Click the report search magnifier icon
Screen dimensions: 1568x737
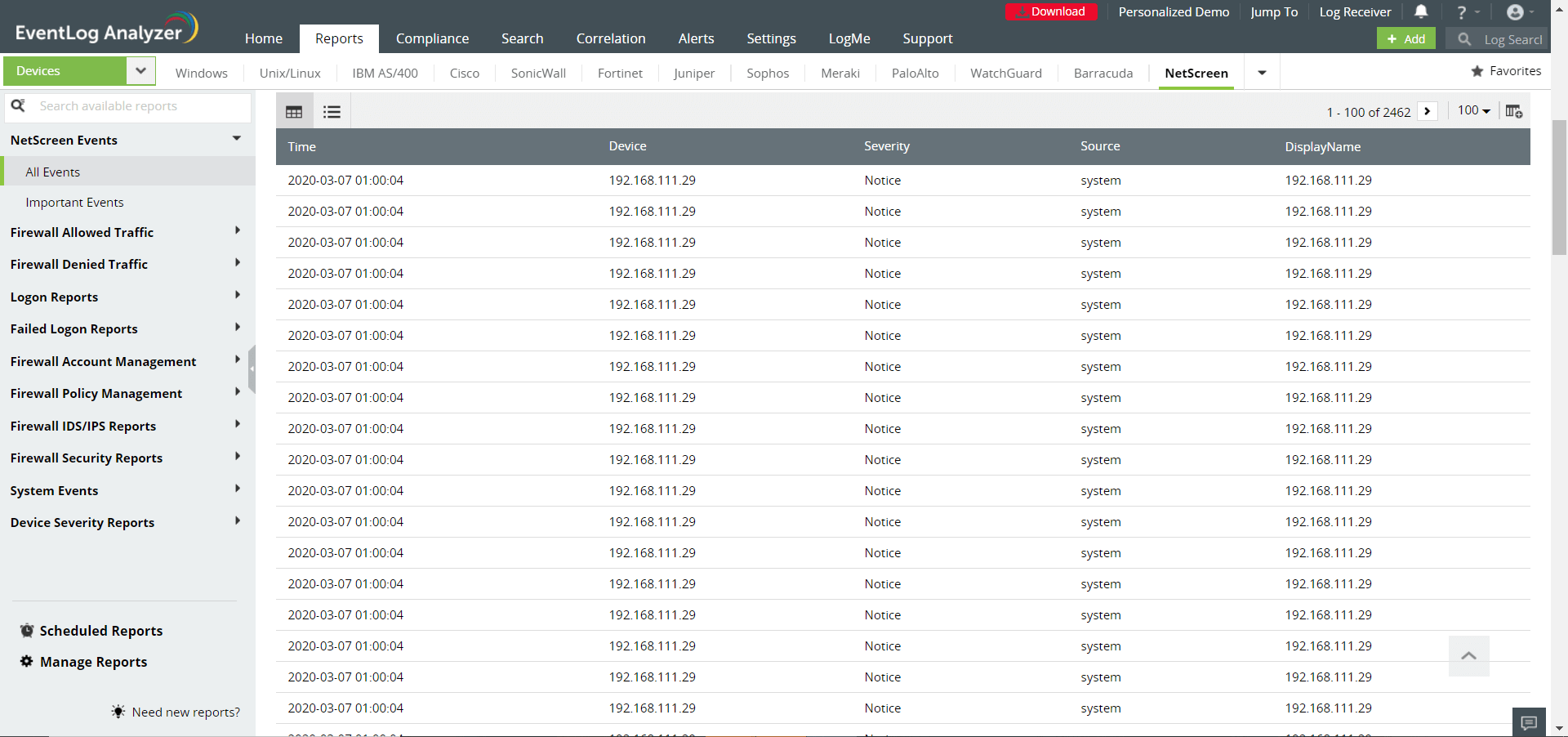coord(18,105)
